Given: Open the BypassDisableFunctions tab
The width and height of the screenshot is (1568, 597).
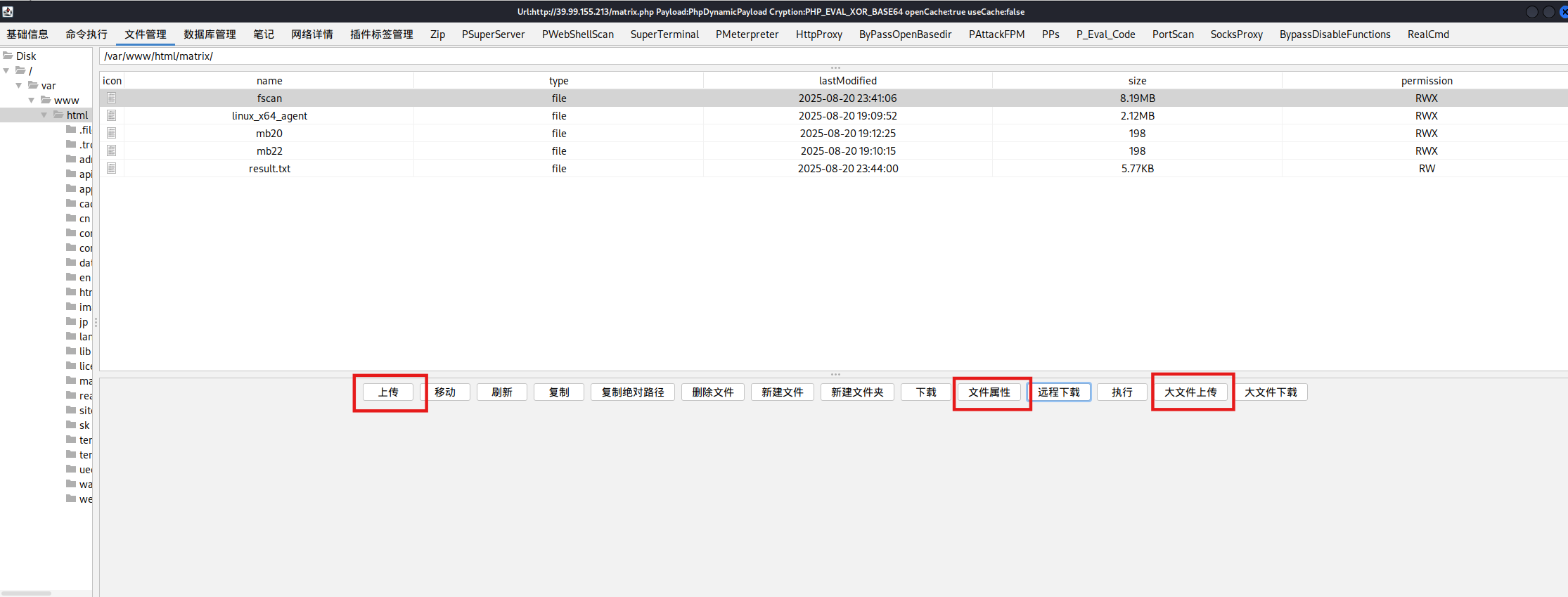Looking at the screenshot, I should point(1335,34).
